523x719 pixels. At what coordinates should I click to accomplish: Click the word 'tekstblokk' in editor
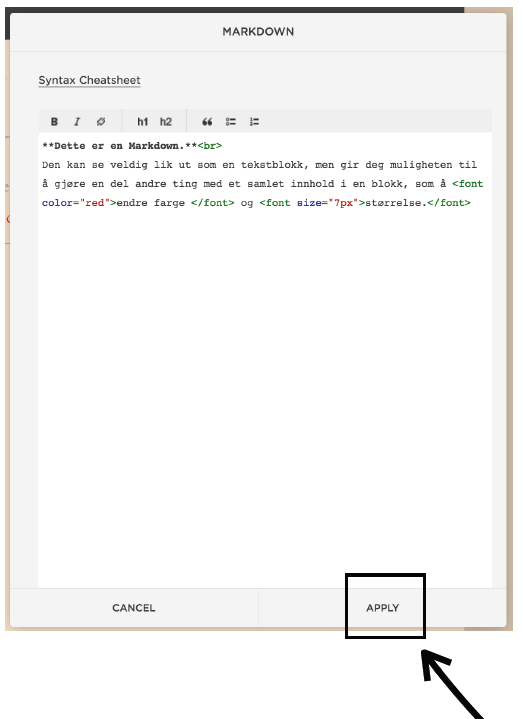coord(272,165)
